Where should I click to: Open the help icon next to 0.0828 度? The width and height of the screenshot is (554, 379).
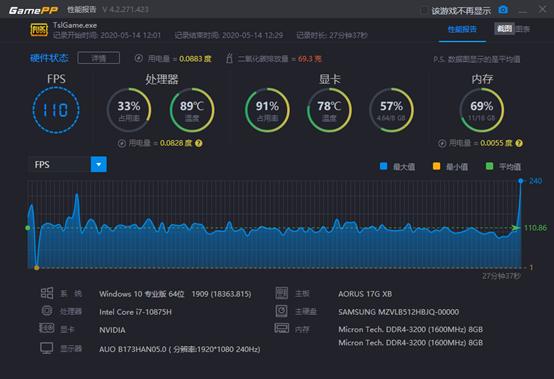[x=199, y=143]
